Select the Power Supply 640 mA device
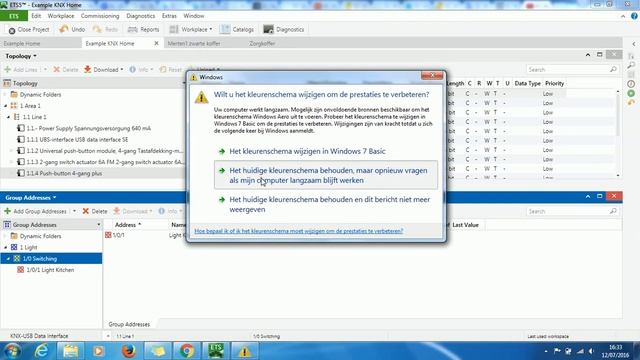 tap(88, 128)
